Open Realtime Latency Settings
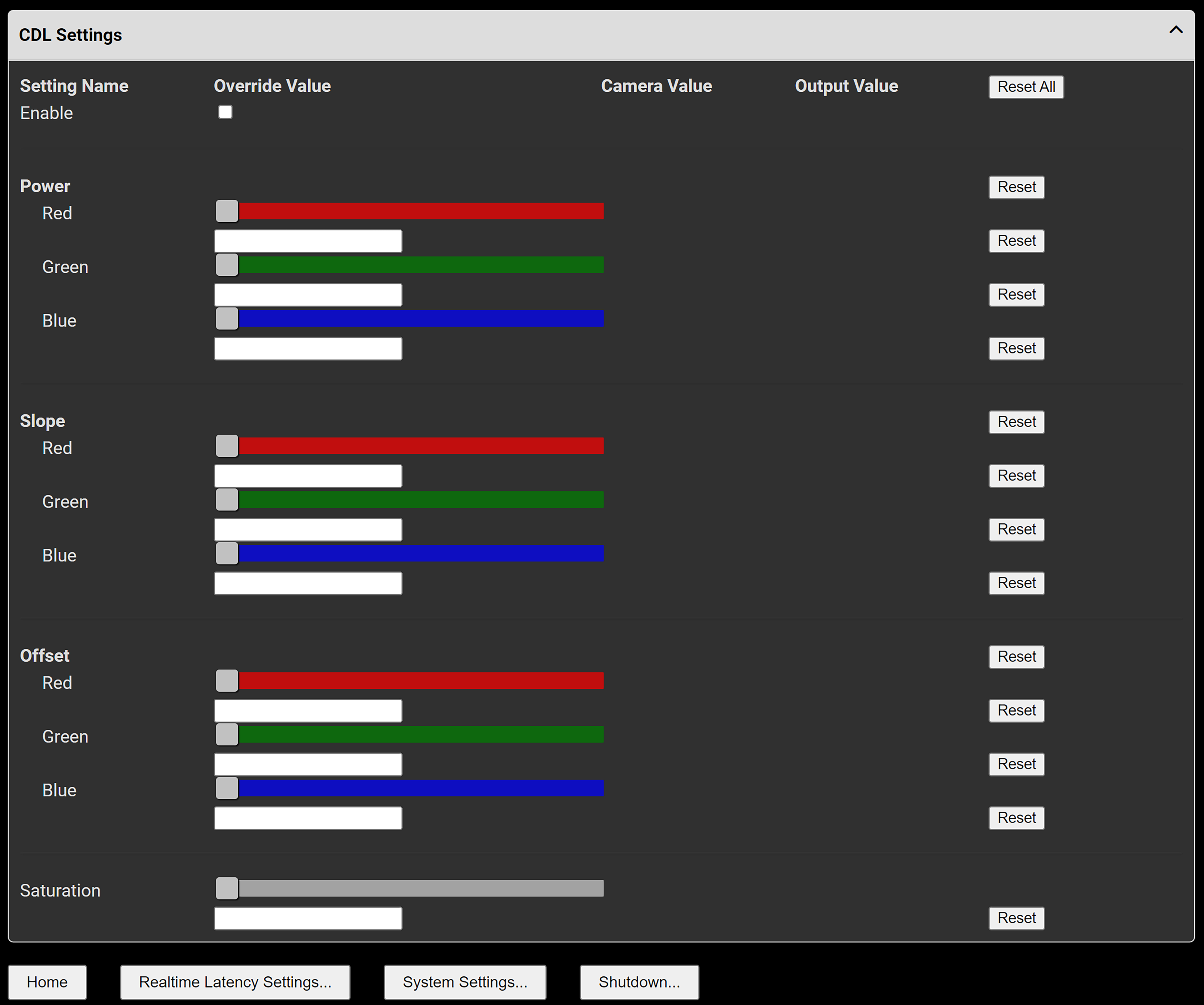 pyautogui.click(x=235, y=982)
